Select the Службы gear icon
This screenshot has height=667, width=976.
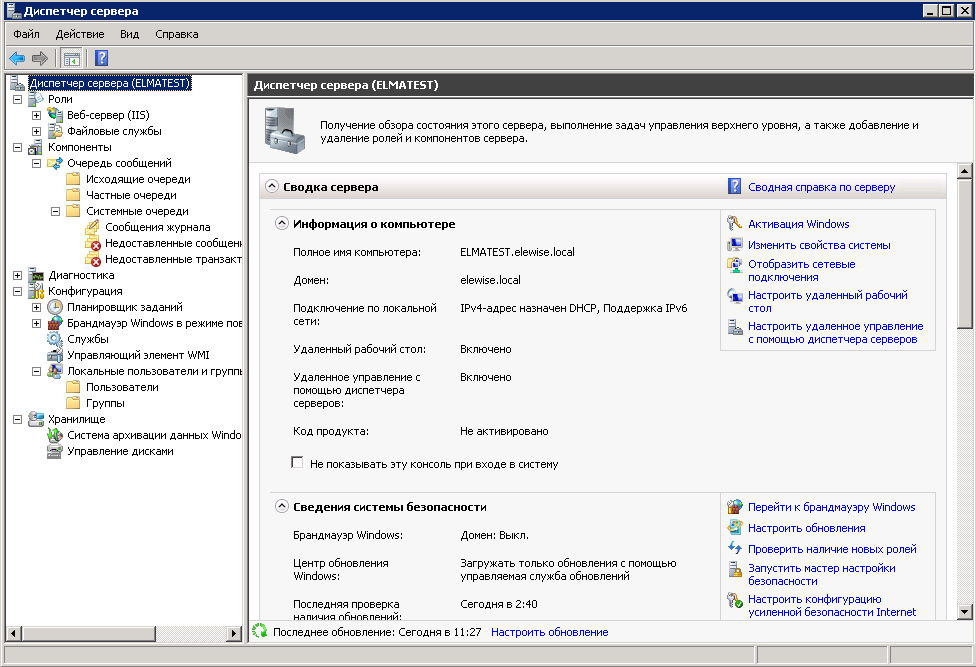tap(56, 339)
